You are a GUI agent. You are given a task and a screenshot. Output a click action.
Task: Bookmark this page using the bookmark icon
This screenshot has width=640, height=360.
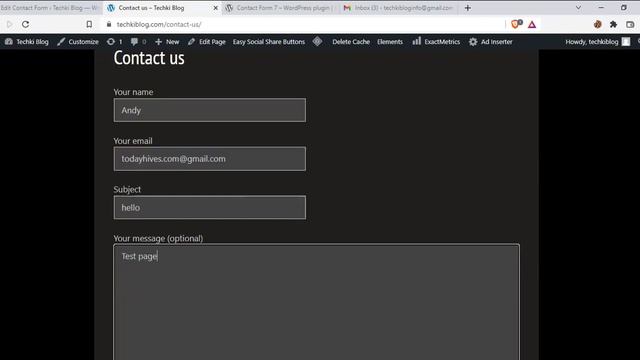click(x=89, y=24)
